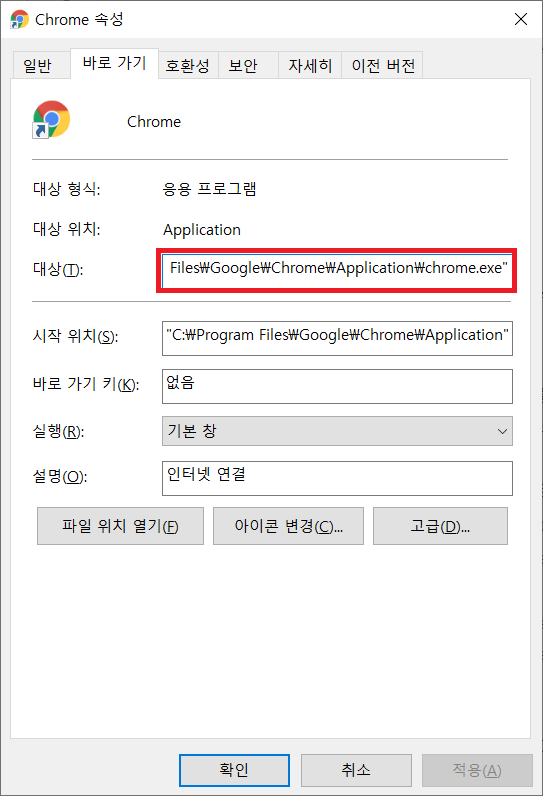This screenshot has height=796, width=543.
Task: Click the 대상(T): label
Action: click(x=58, y=269)
